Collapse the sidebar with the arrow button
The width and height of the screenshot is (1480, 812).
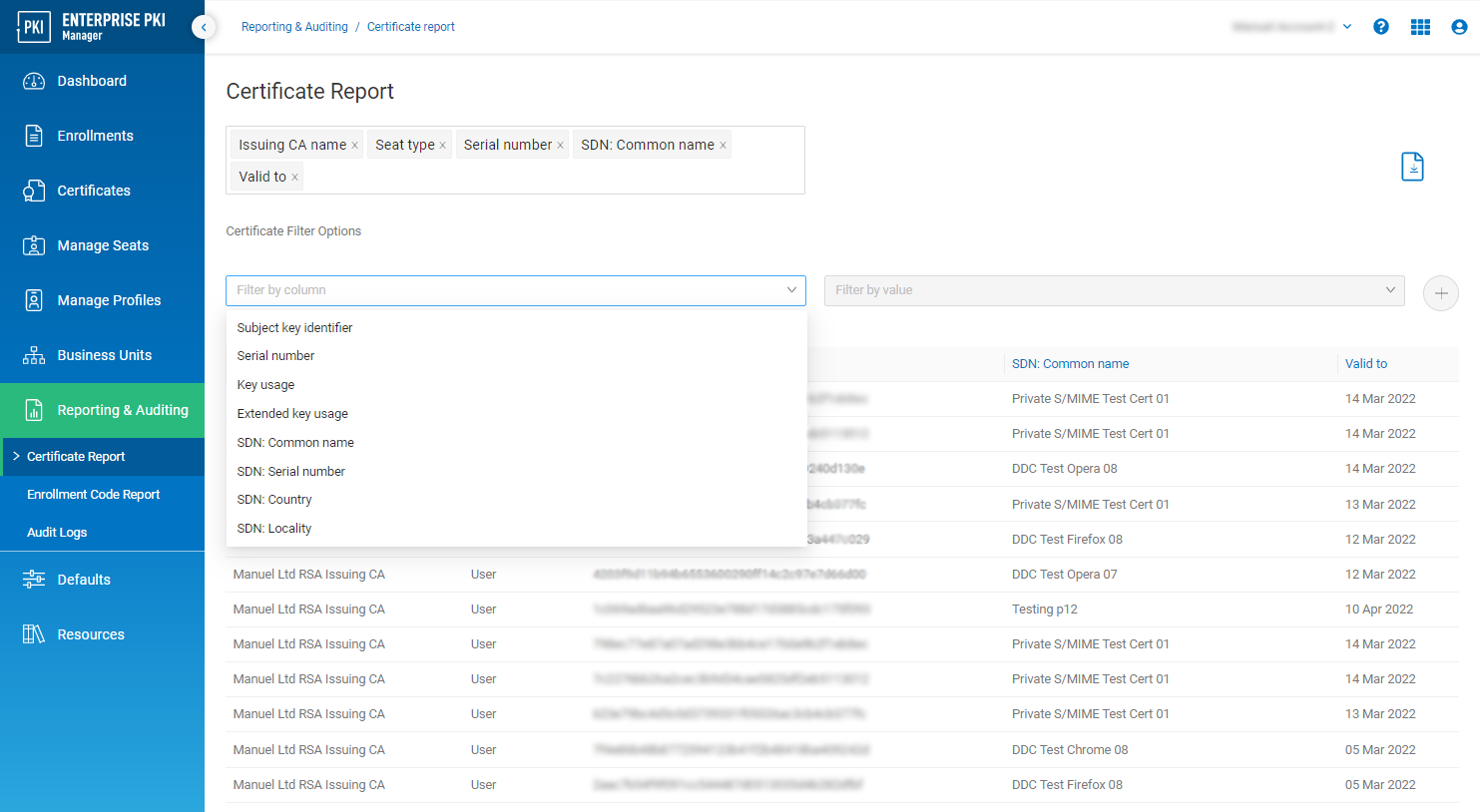[204, 27]
